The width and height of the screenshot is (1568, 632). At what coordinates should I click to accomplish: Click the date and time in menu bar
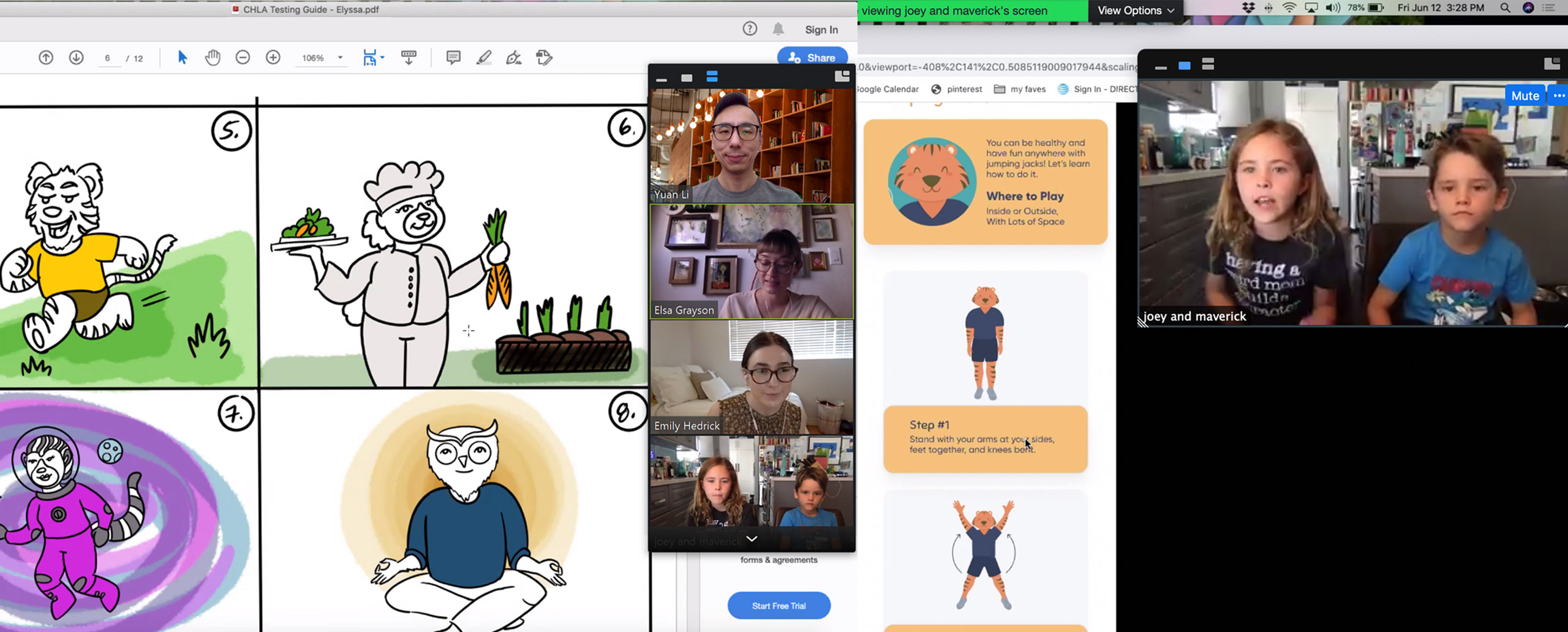pyautogui.click(x=1441, y=8)
